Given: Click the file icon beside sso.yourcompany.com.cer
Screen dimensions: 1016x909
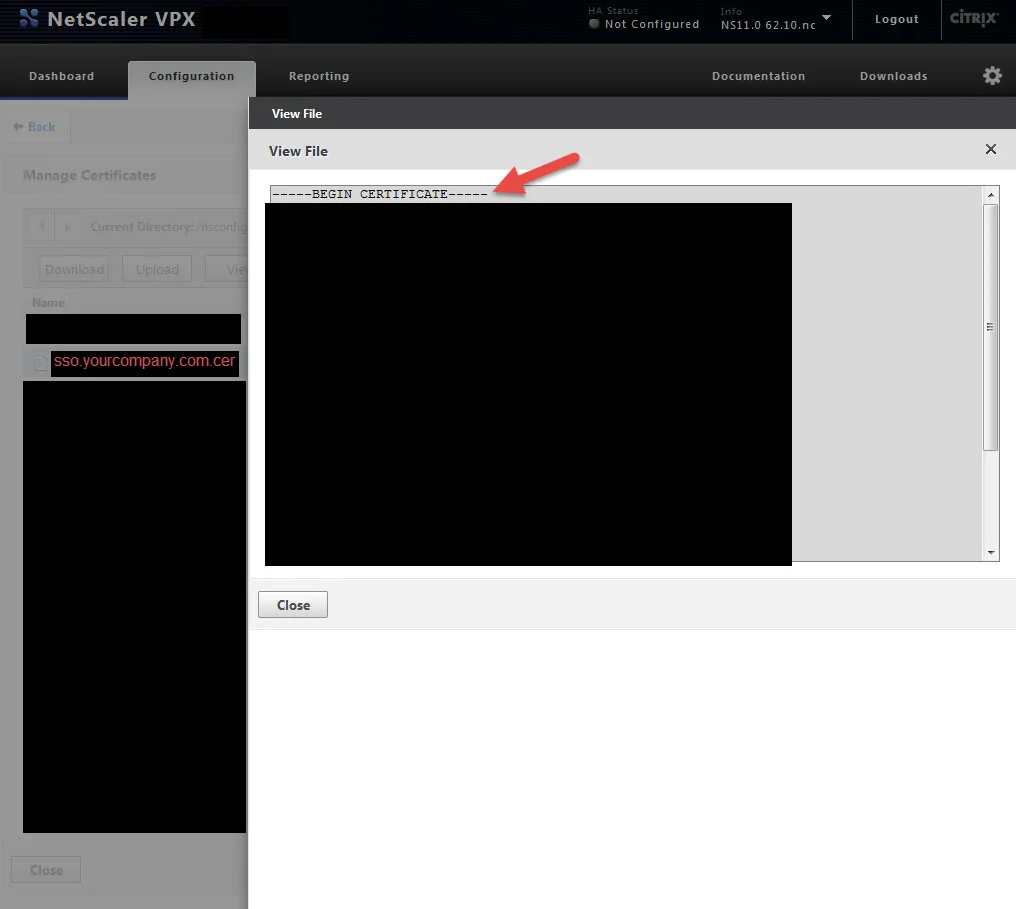Looking at the screenshot, I should point(40,362).
